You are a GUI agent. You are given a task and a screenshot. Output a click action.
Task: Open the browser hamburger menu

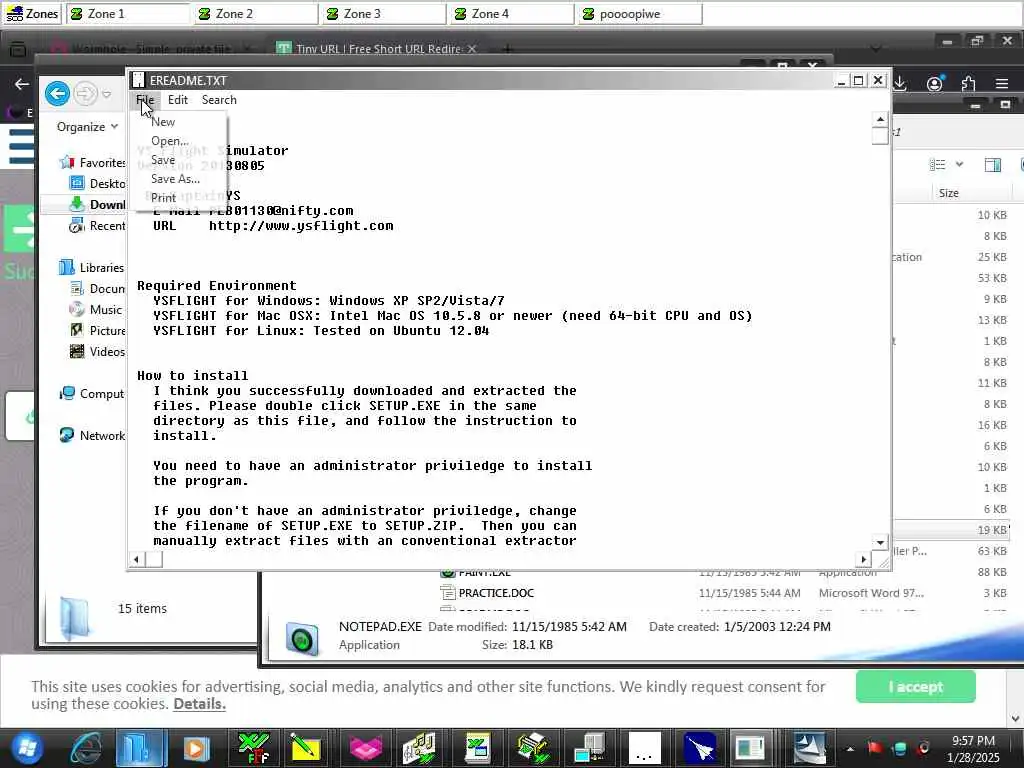(1002, 84)
